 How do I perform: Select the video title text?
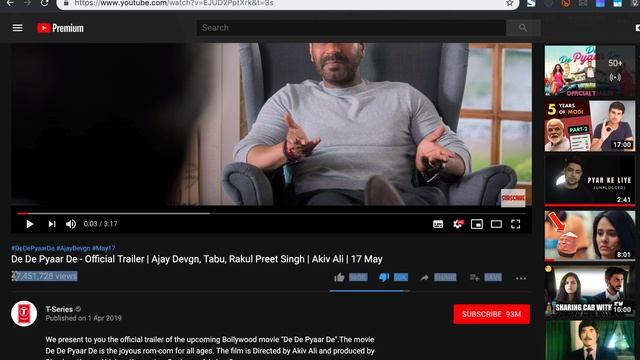197,259
